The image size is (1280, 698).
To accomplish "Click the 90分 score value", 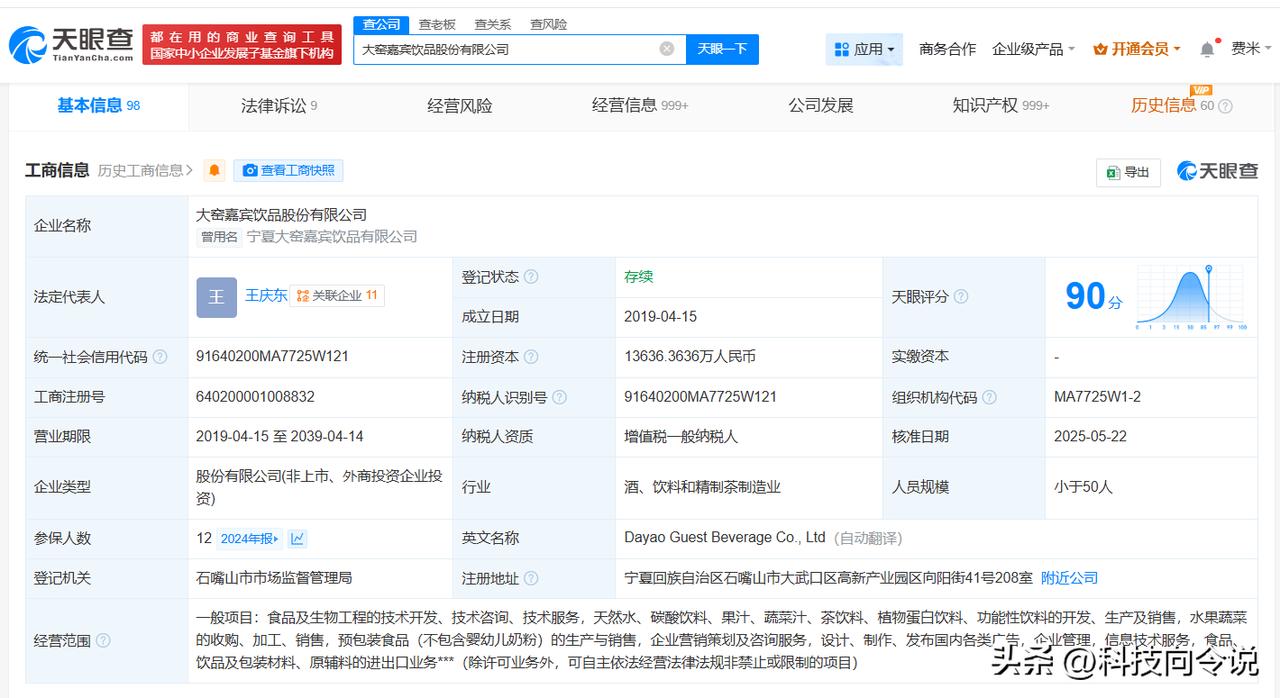I will pyautogui.click(x=1093, y=296).
